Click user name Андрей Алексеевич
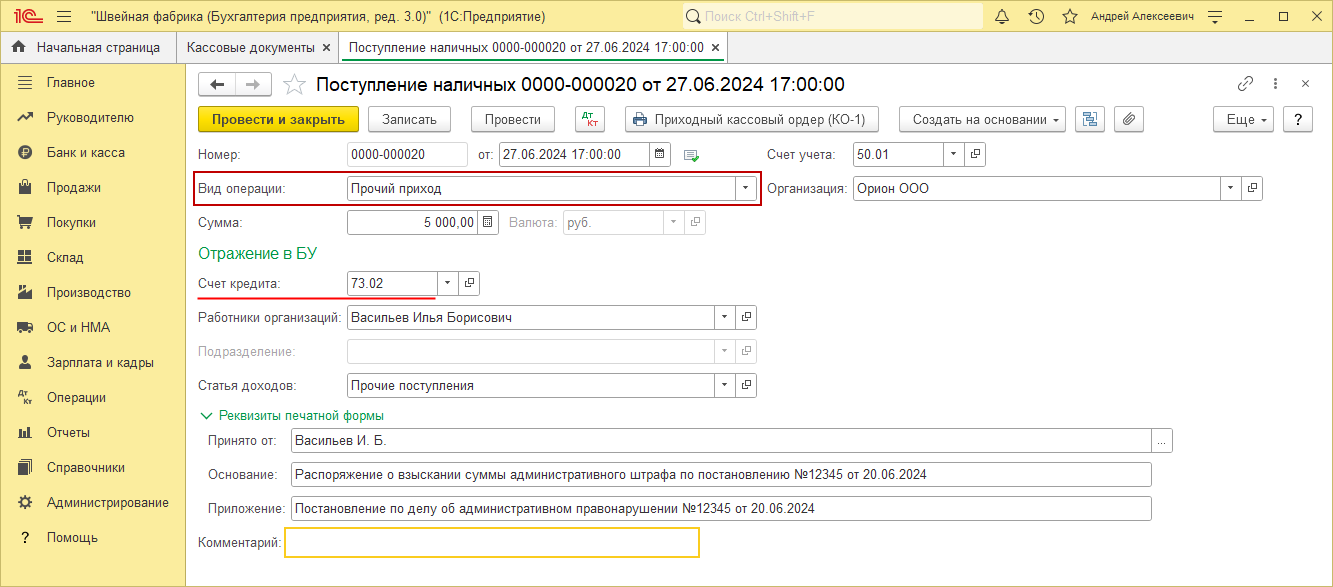The width and height of the screenshot is (1333, 587). tap(1142, 17)
